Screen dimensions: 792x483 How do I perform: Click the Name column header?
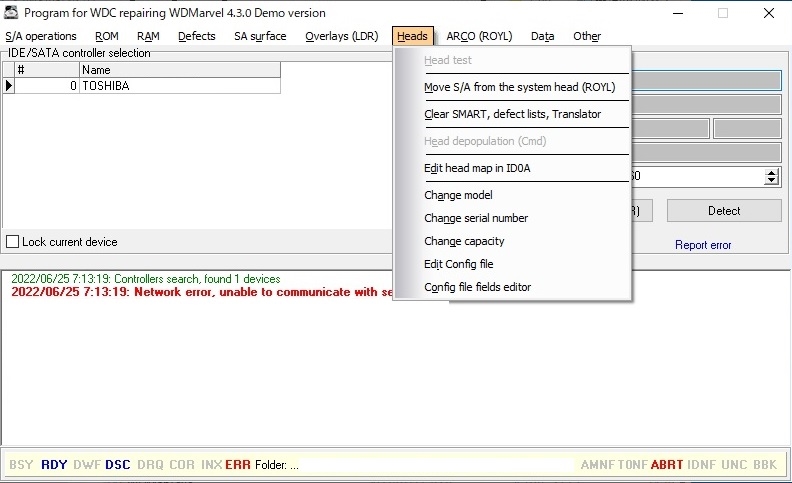pyautogui.click(x=180, y=70)
